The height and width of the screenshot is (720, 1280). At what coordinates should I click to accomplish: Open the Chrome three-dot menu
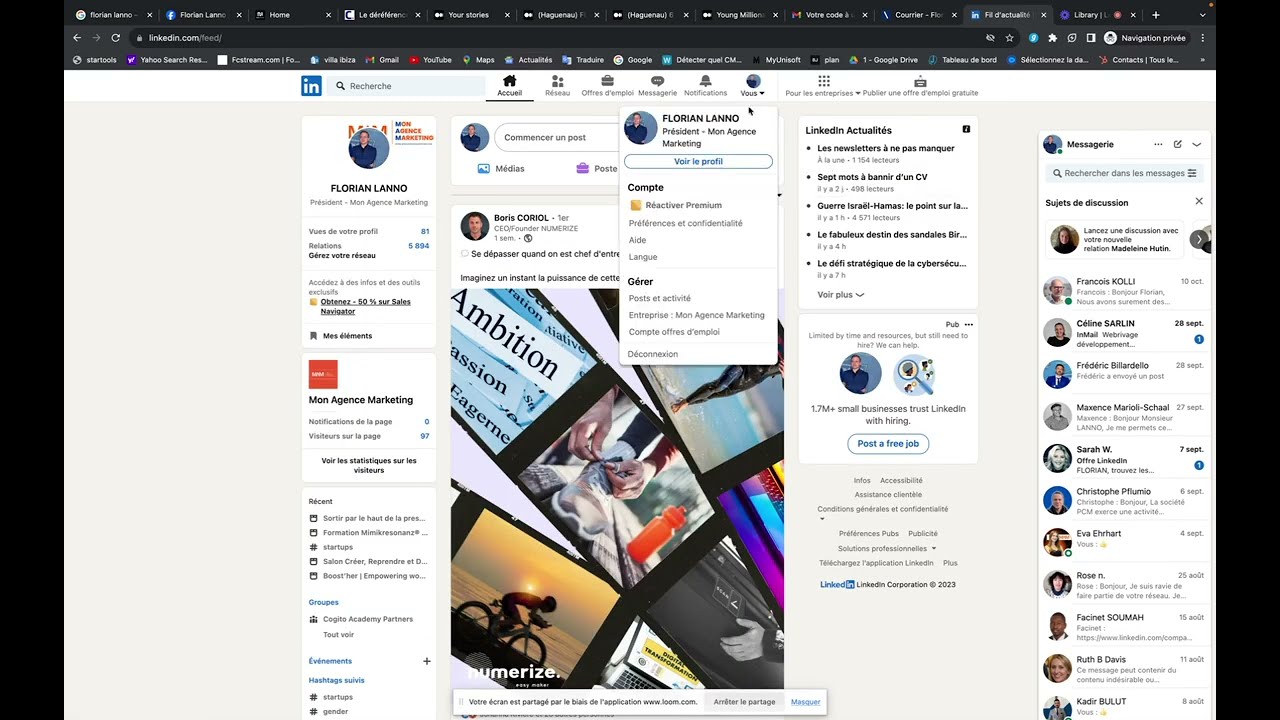(x=1202, y=37)
